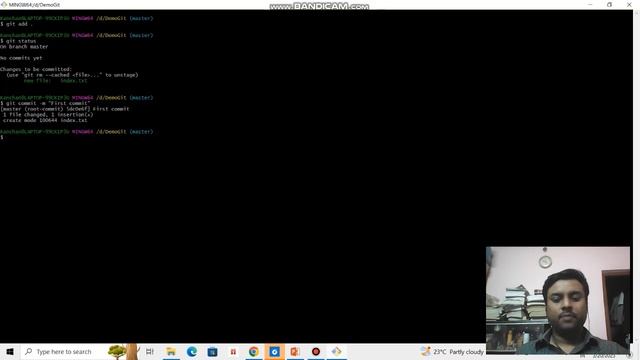Open Task View from the taskbar

click(x=150, y=351)
